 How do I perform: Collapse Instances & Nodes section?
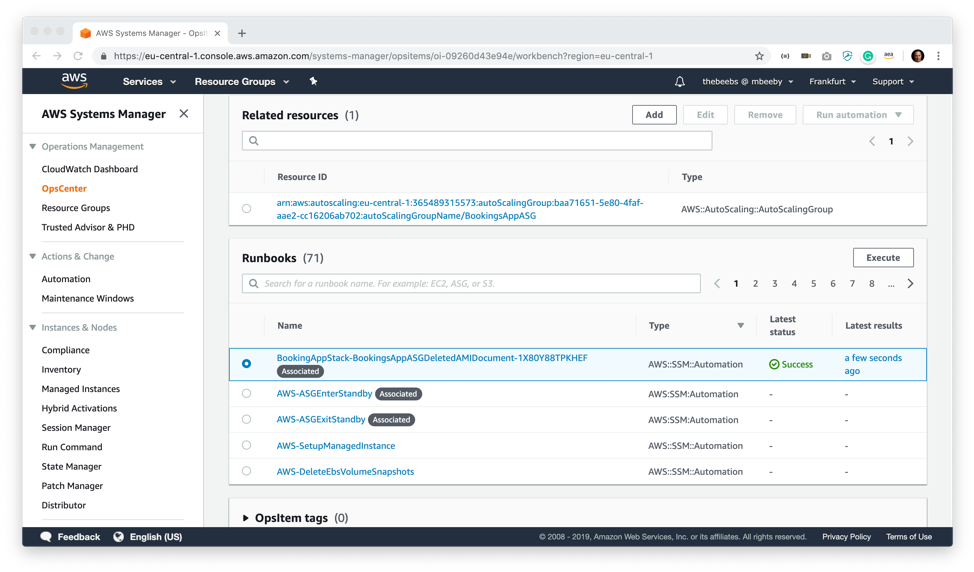[33, 327]
